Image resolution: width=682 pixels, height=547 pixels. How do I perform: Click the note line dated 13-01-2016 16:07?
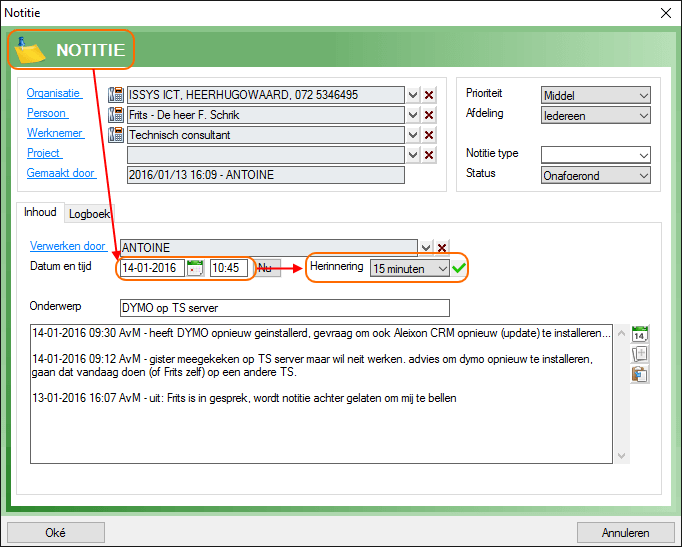[244, 398]
